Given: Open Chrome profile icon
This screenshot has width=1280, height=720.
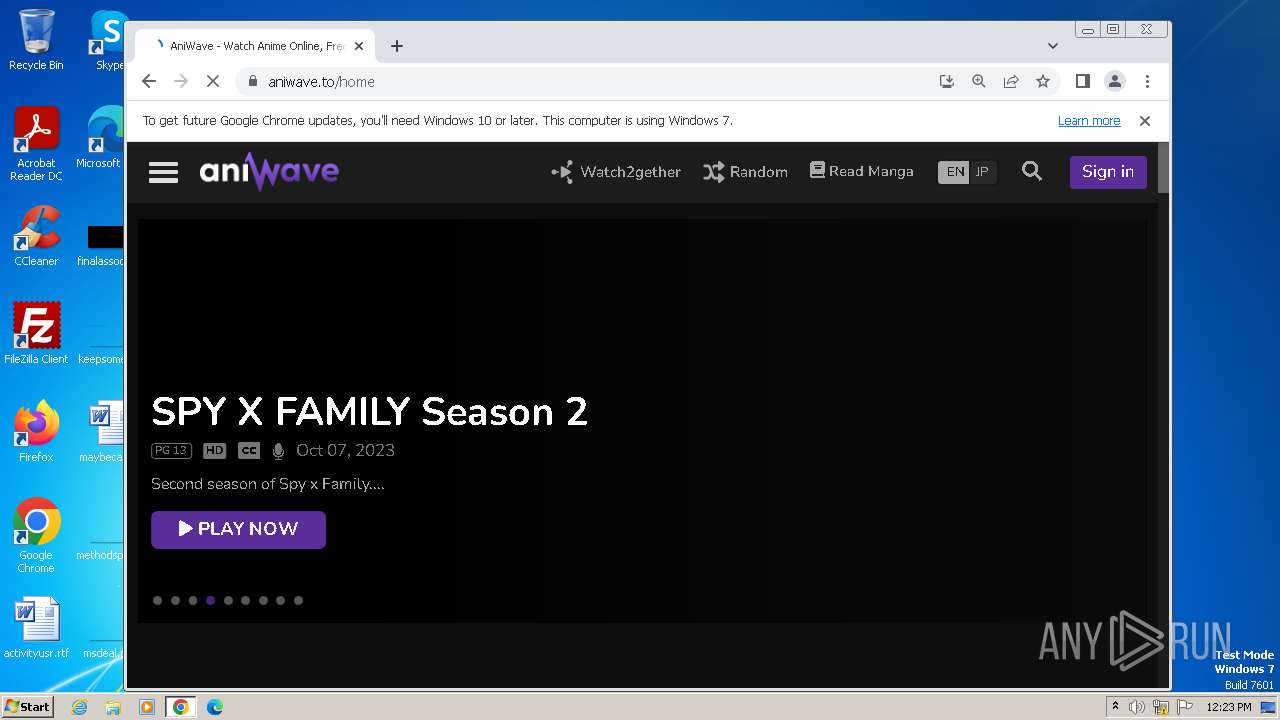Looking at the screenshot, I should [x=1114, y=82].
